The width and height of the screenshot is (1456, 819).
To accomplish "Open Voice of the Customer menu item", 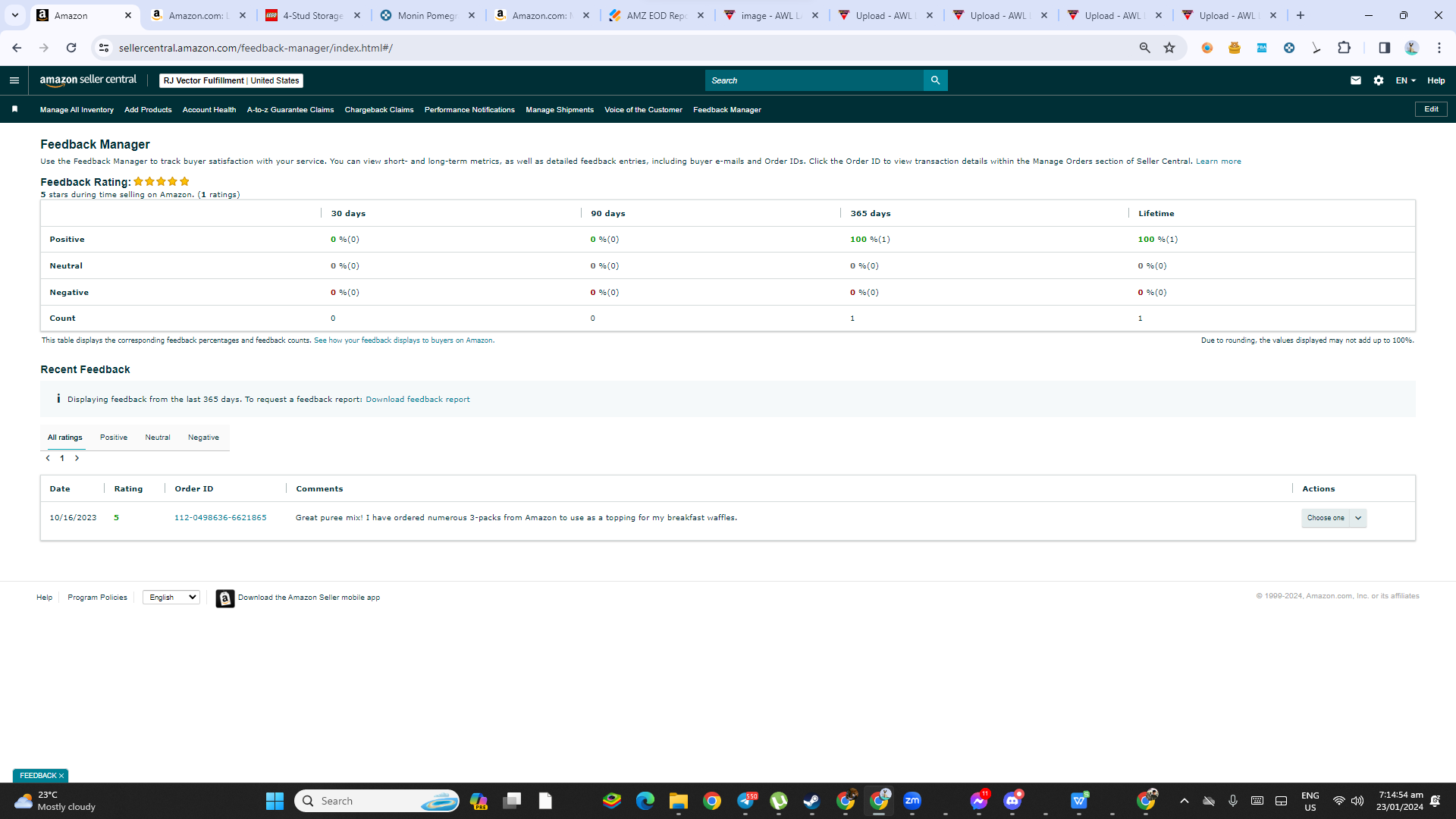I will coord(643,110).
